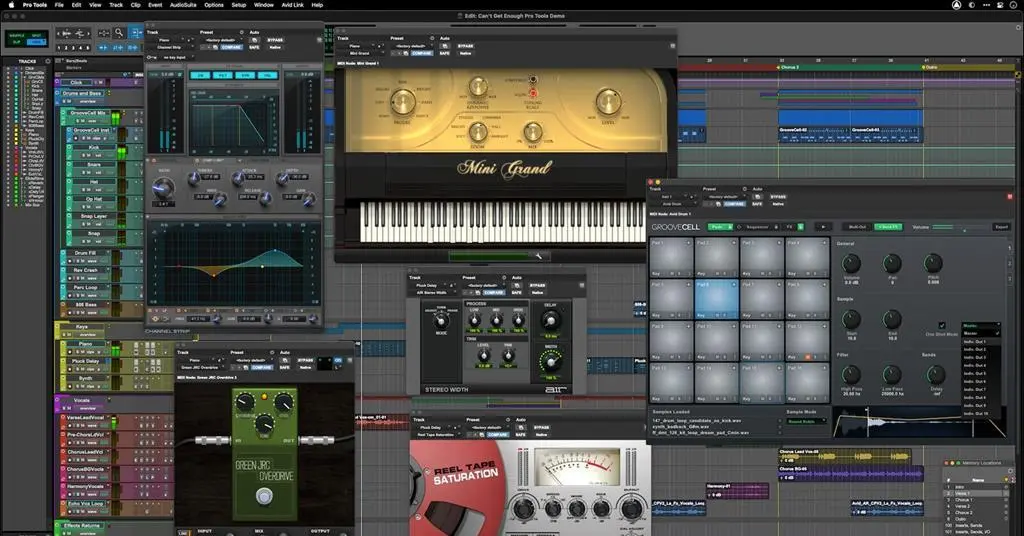
Task: Click the GrooveCell High Pass knob
Action: point(851,375)
